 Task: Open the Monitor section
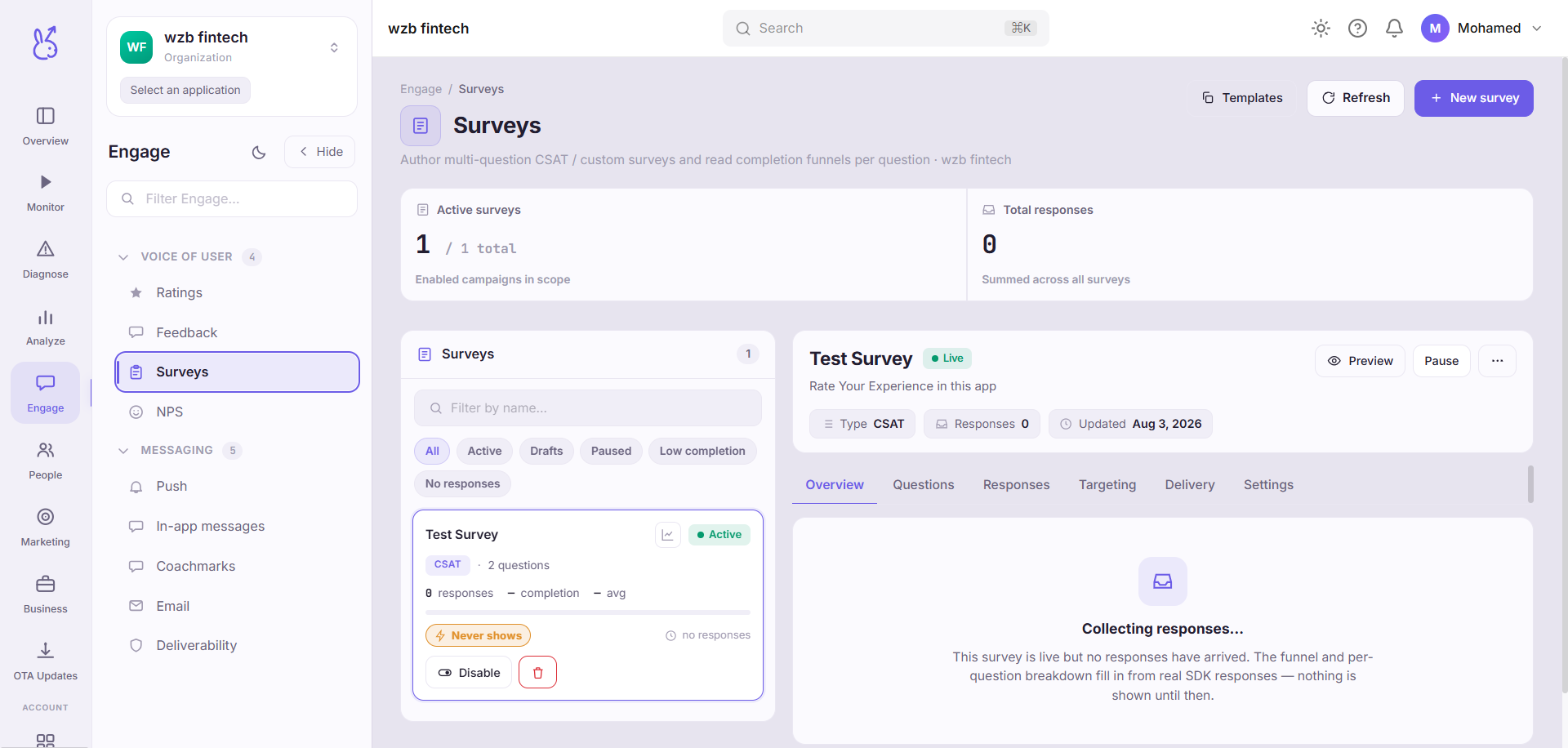pos(45,193)
